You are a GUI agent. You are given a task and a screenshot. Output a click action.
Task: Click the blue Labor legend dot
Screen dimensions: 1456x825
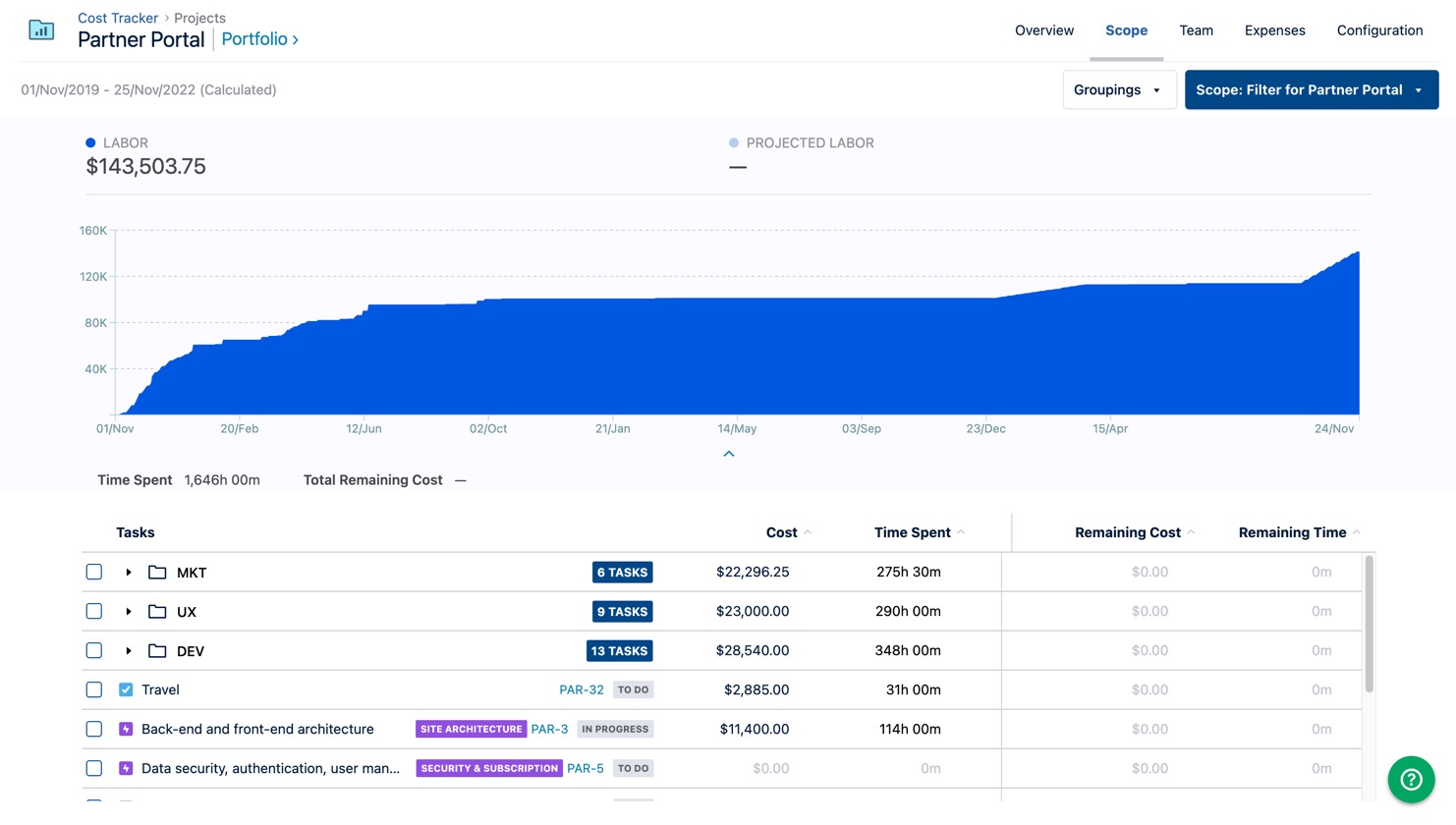pyautogui.click(x=90, y=143)
